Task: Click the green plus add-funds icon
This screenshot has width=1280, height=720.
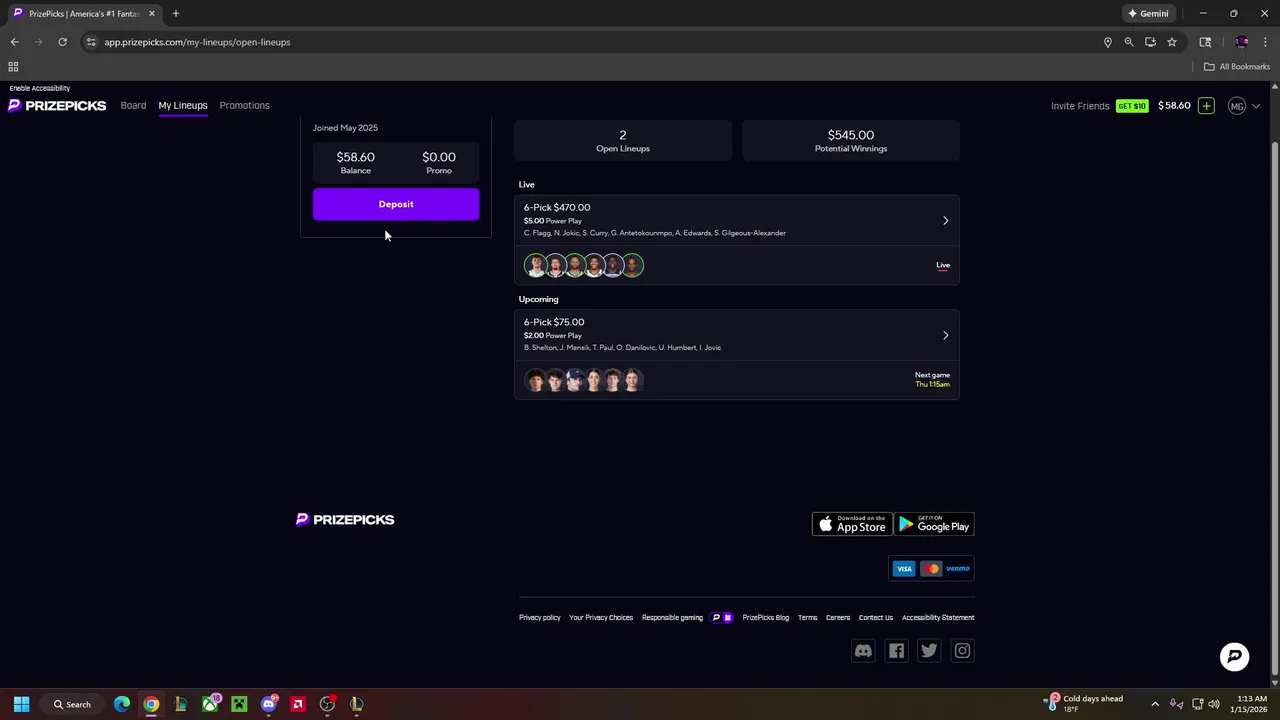Action: coord(1206,106)
